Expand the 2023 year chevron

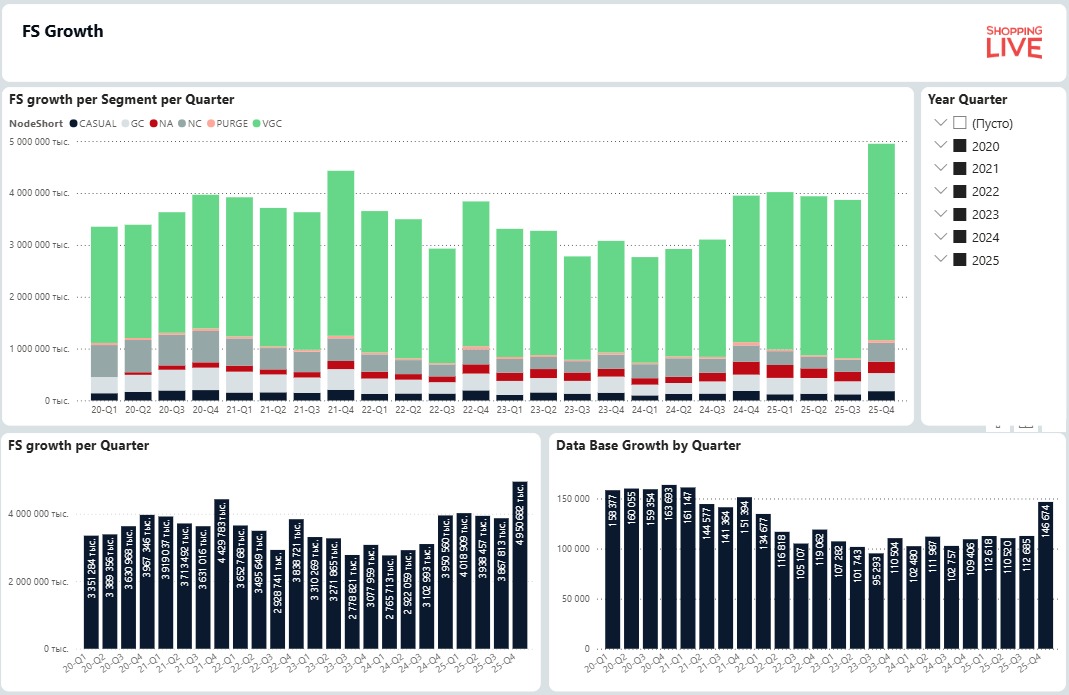click(941, 213)
